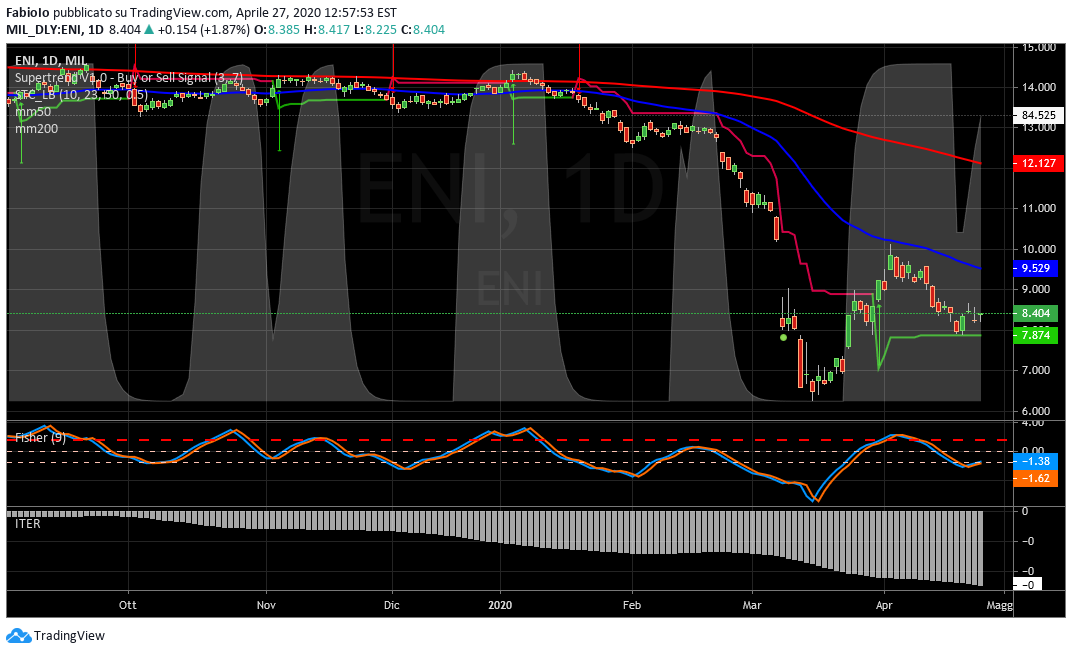This screenshot has height=654, width=1072.
Task: Click the blue -1.38 Fisher value tag
Action: point(1035,462)
